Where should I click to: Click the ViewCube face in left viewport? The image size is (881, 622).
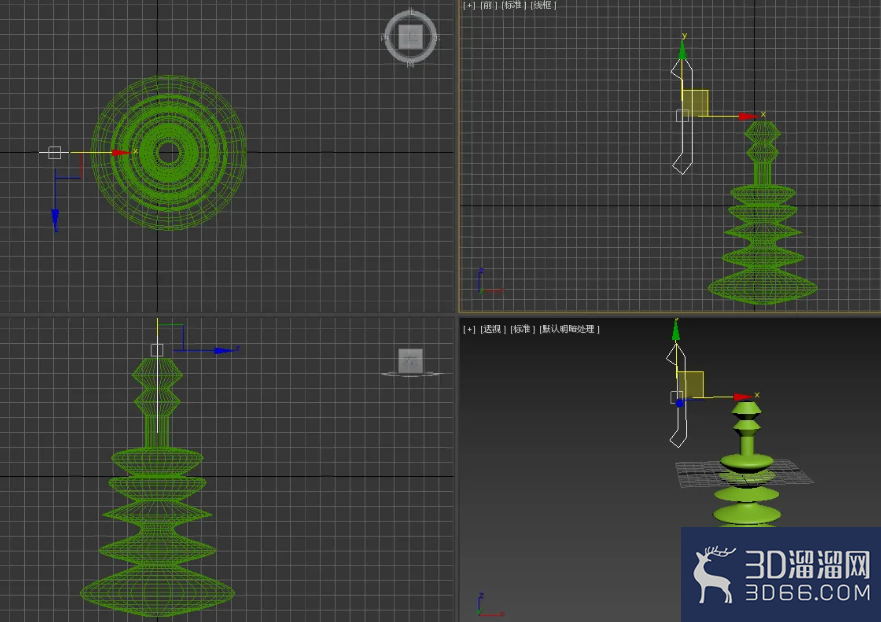pos(410,360)
